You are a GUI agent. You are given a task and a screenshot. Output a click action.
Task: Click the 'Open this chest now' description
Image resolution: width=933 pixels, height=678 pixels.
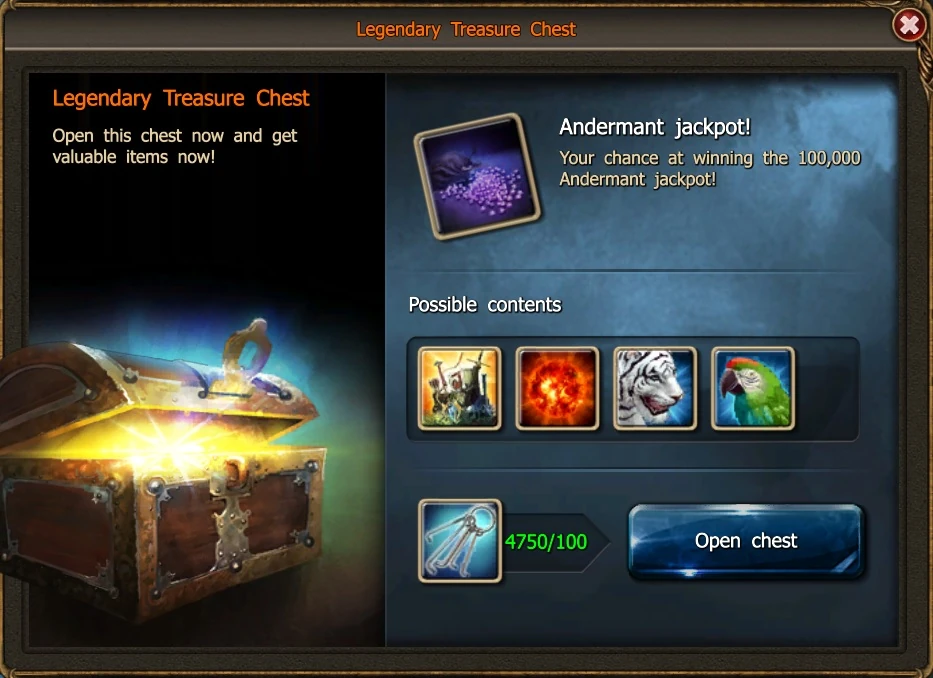[x=174, y=146]
